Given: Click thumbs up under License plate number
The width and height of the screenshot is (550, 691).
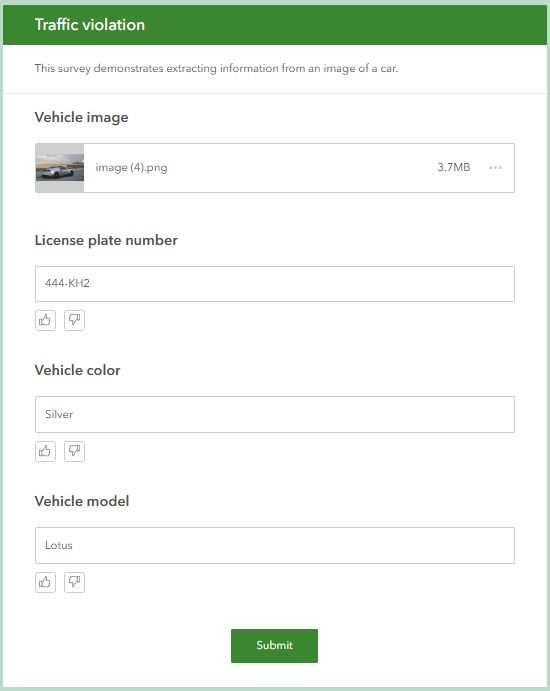Looking at the screenshot, I should click(x=45, y=320).
